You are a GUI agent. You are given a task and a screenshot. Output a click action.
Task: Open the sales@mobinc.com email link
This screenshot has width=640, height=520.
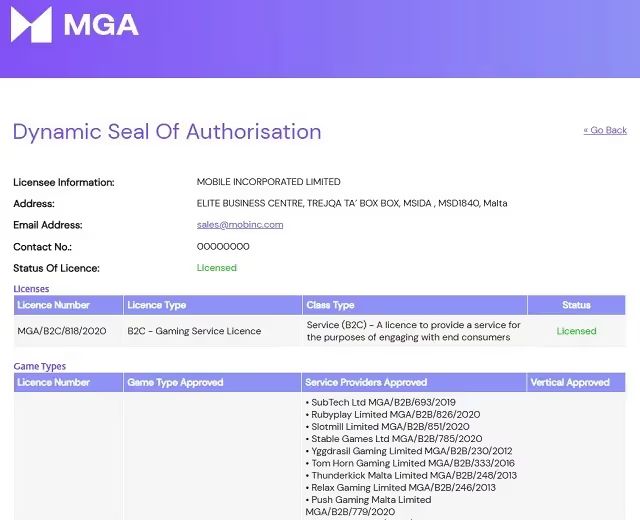pos(240,225)
